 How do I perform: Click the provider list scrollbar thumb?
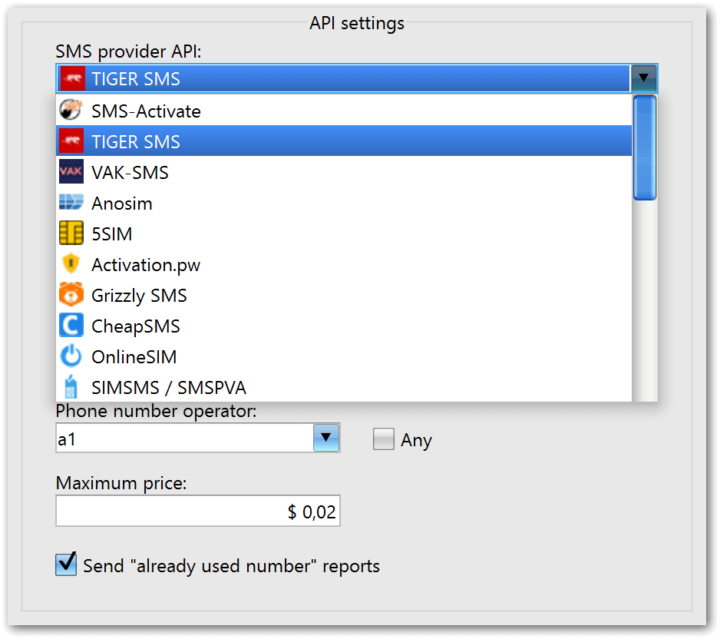coord(644,148)
